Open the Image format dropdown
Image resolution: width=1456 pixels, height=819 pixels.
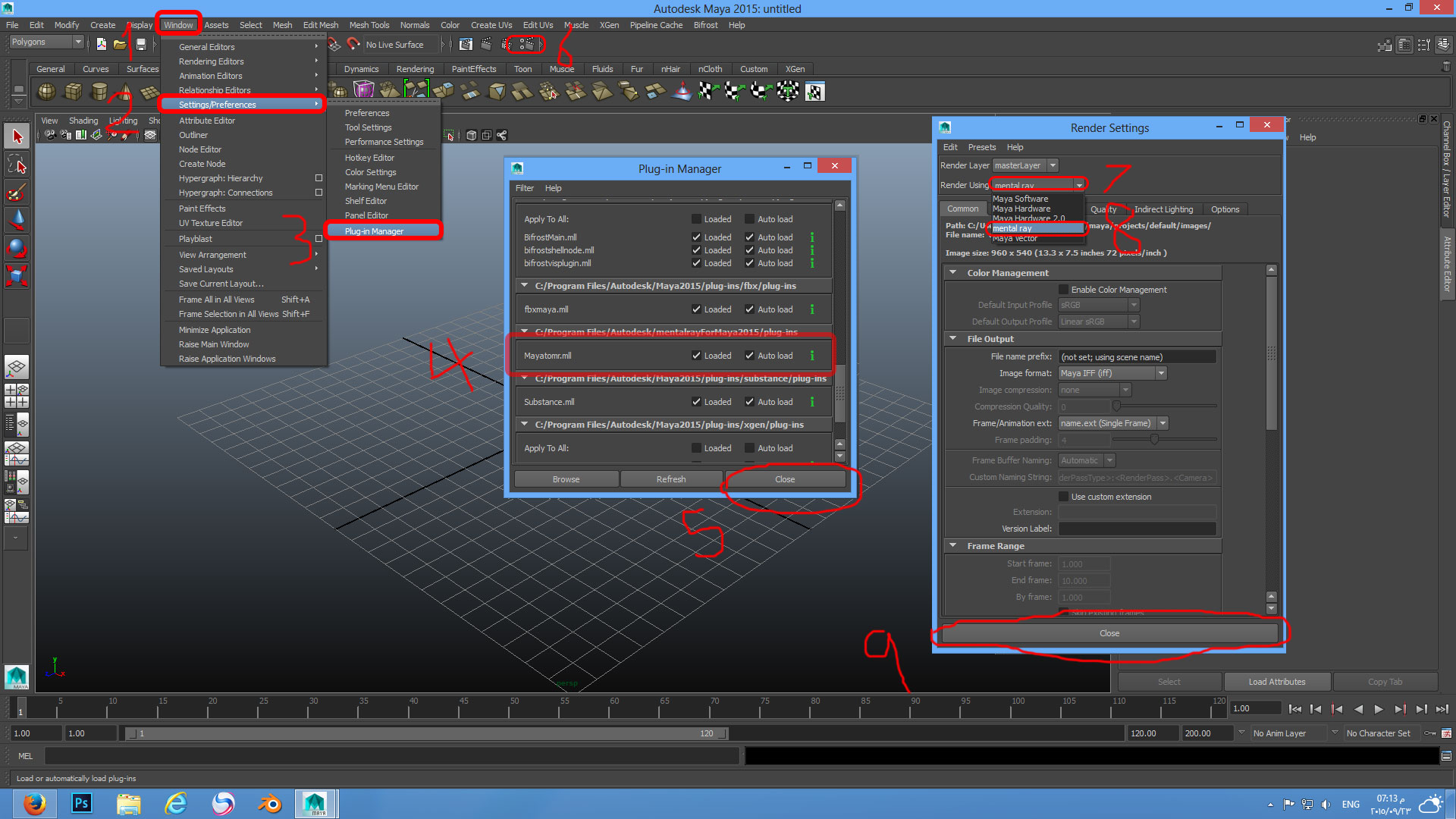(x=1112, y=373)
